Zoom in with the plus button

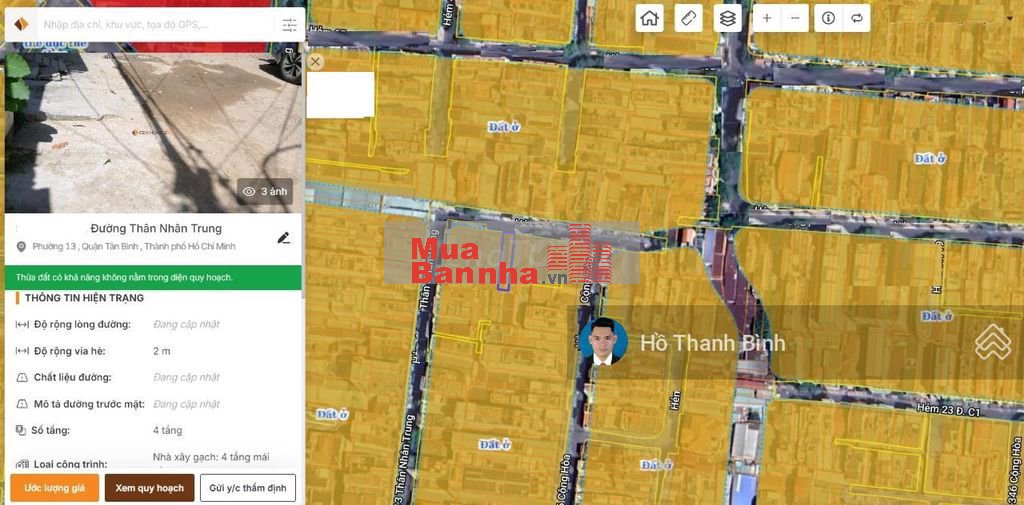(x=767, y=18)
